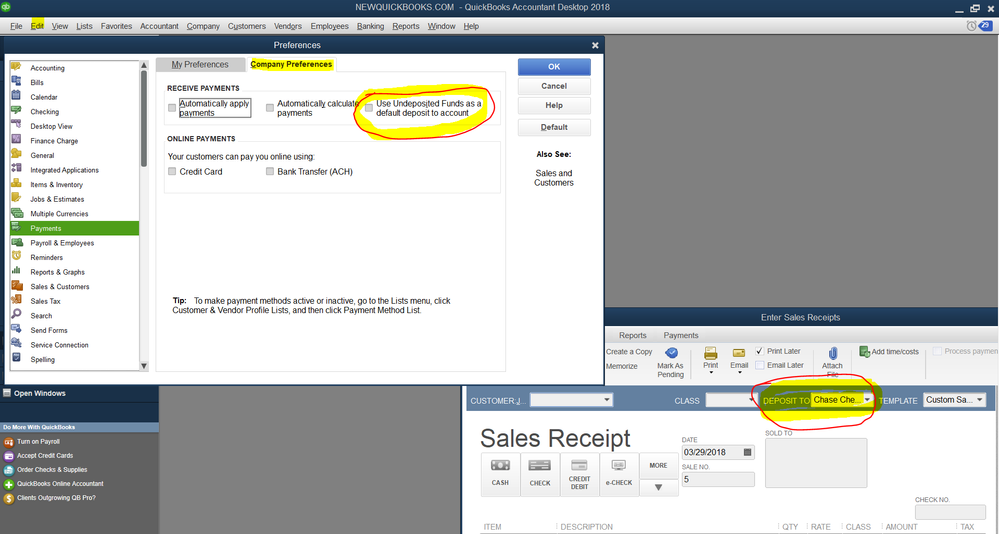Select the Search magnifier icon
Viewport: 999px width, 534px height.
(x=17, y=315)
